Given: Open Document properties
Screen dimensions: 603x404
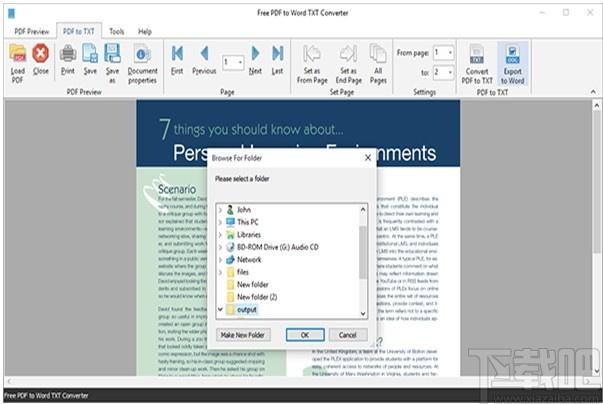Looking at the screenshot, I should coord(142,63).
